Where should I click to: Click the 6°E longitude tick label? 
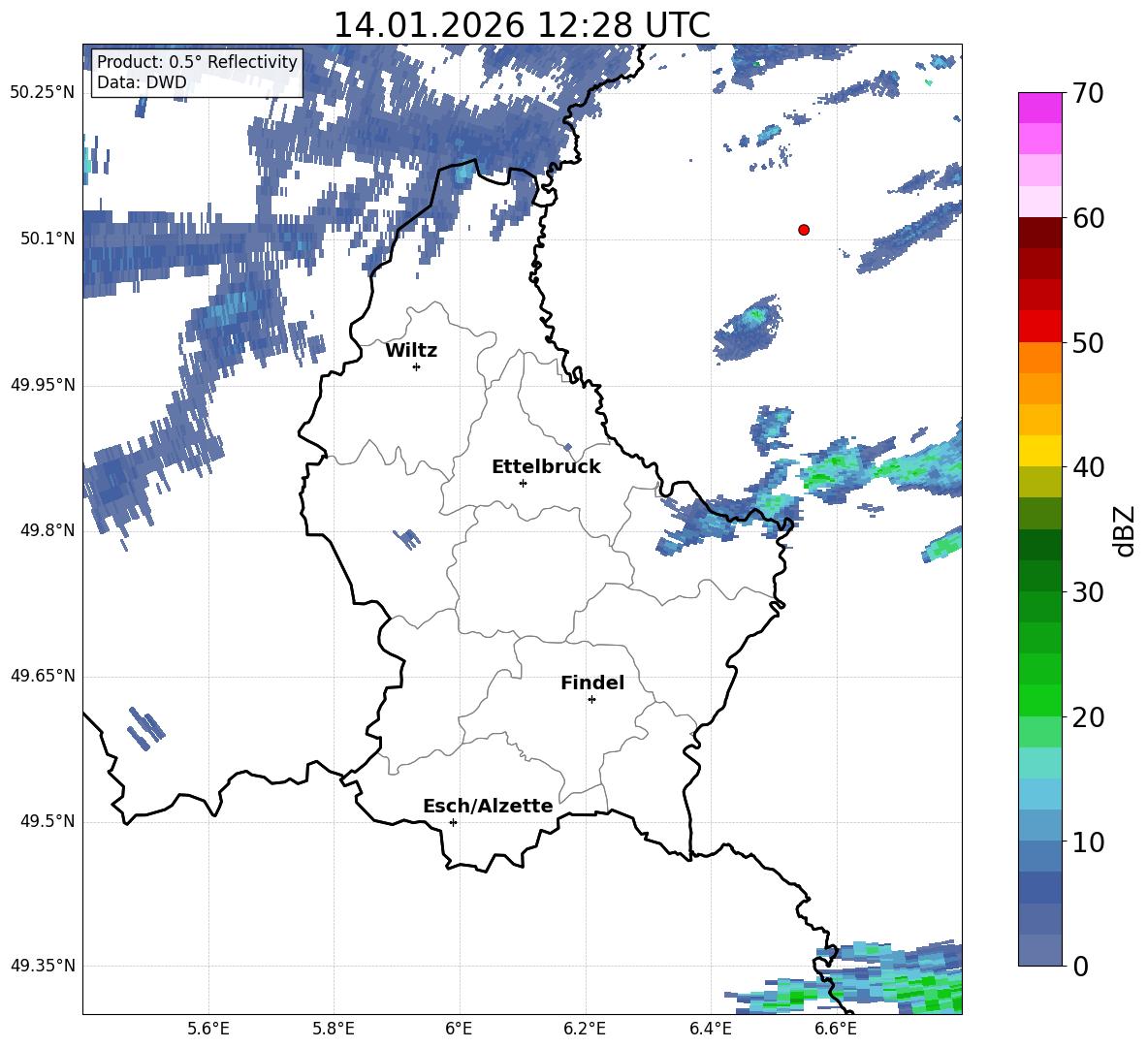(x=459, y=1029)
